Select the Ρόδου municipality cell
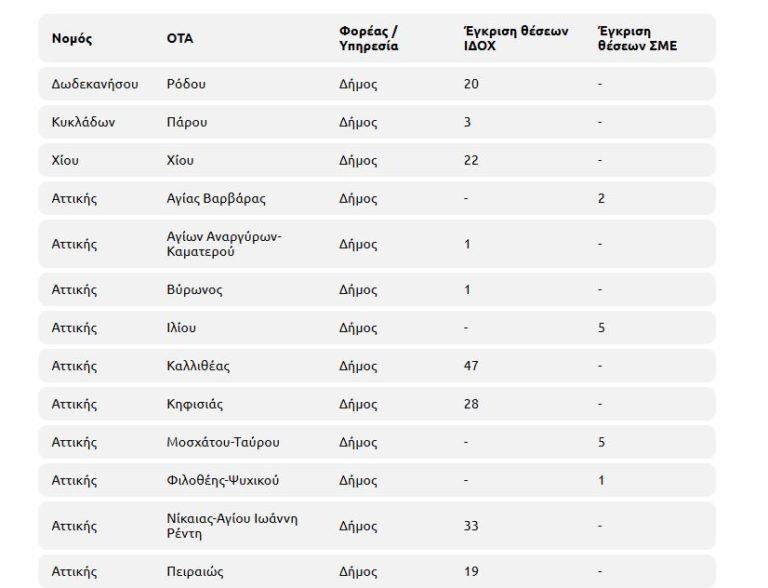 [187, 84]
